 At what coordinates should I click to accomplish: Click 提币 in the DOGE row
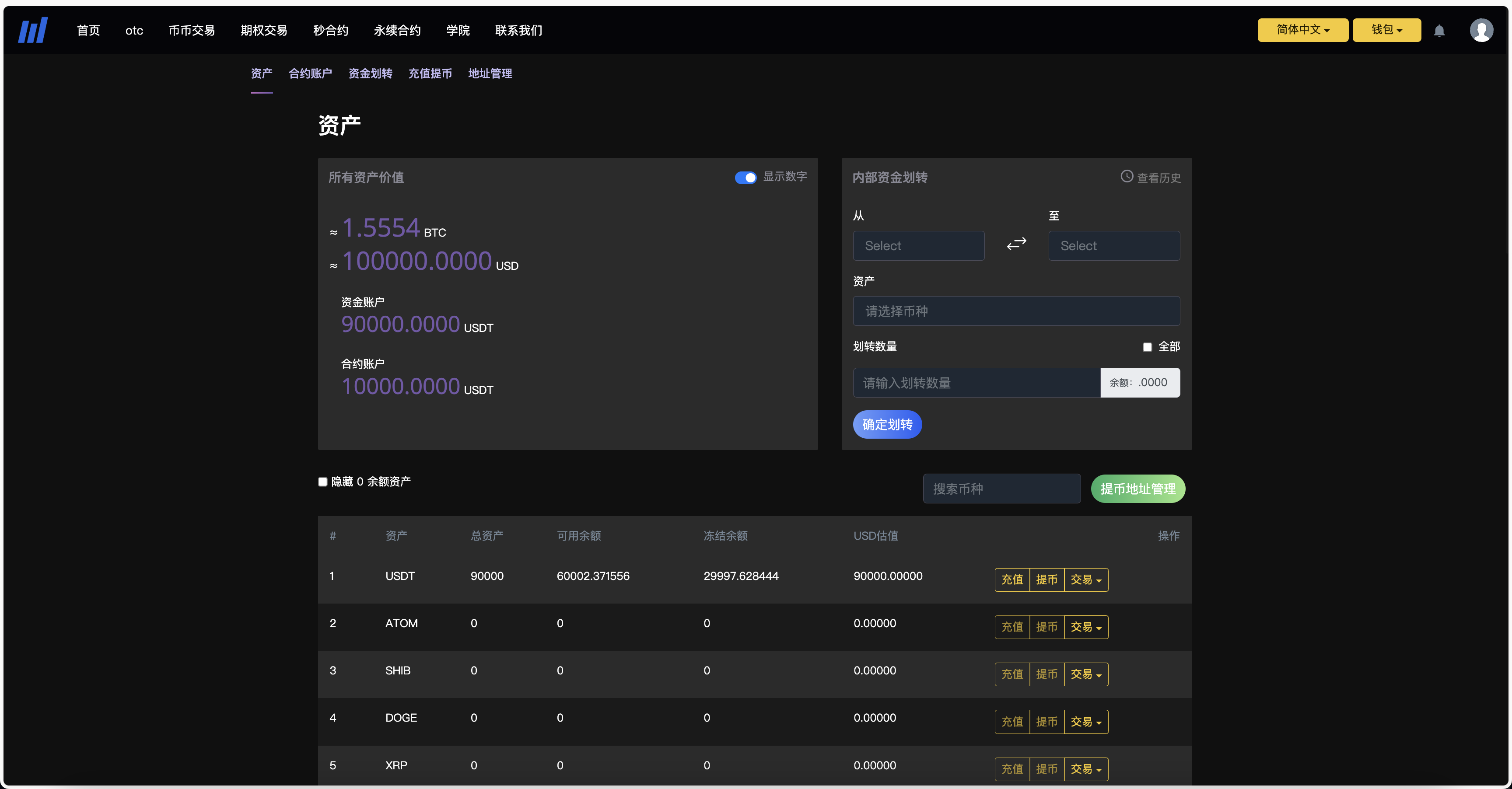(1047, 722)
